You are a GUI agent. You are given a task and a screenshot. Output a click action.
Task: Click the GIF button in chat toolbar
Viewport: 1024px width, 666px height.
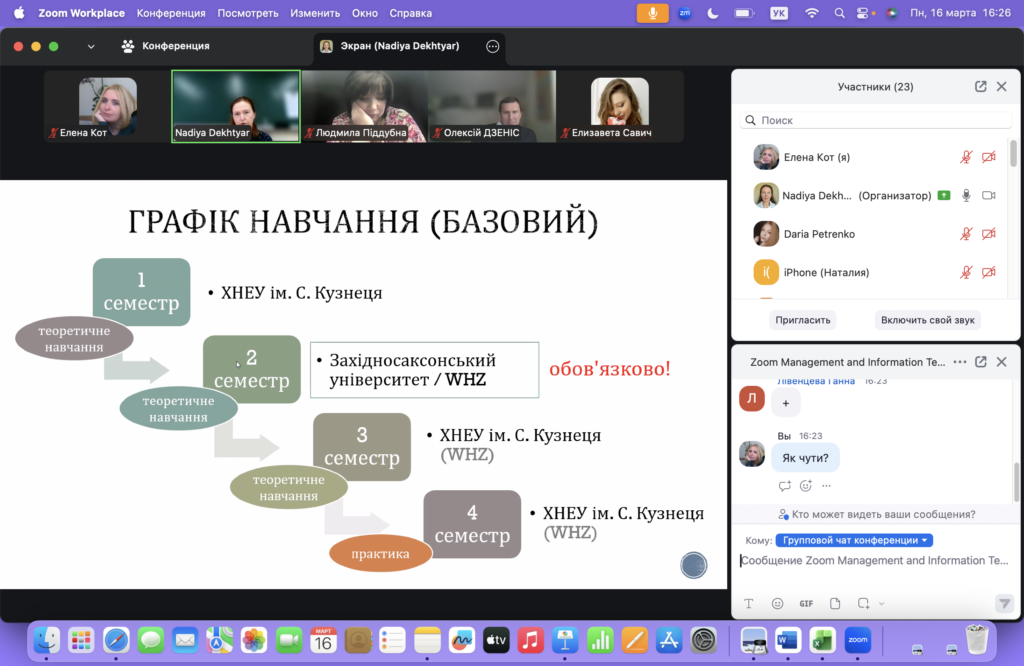(x=806, y=604)
